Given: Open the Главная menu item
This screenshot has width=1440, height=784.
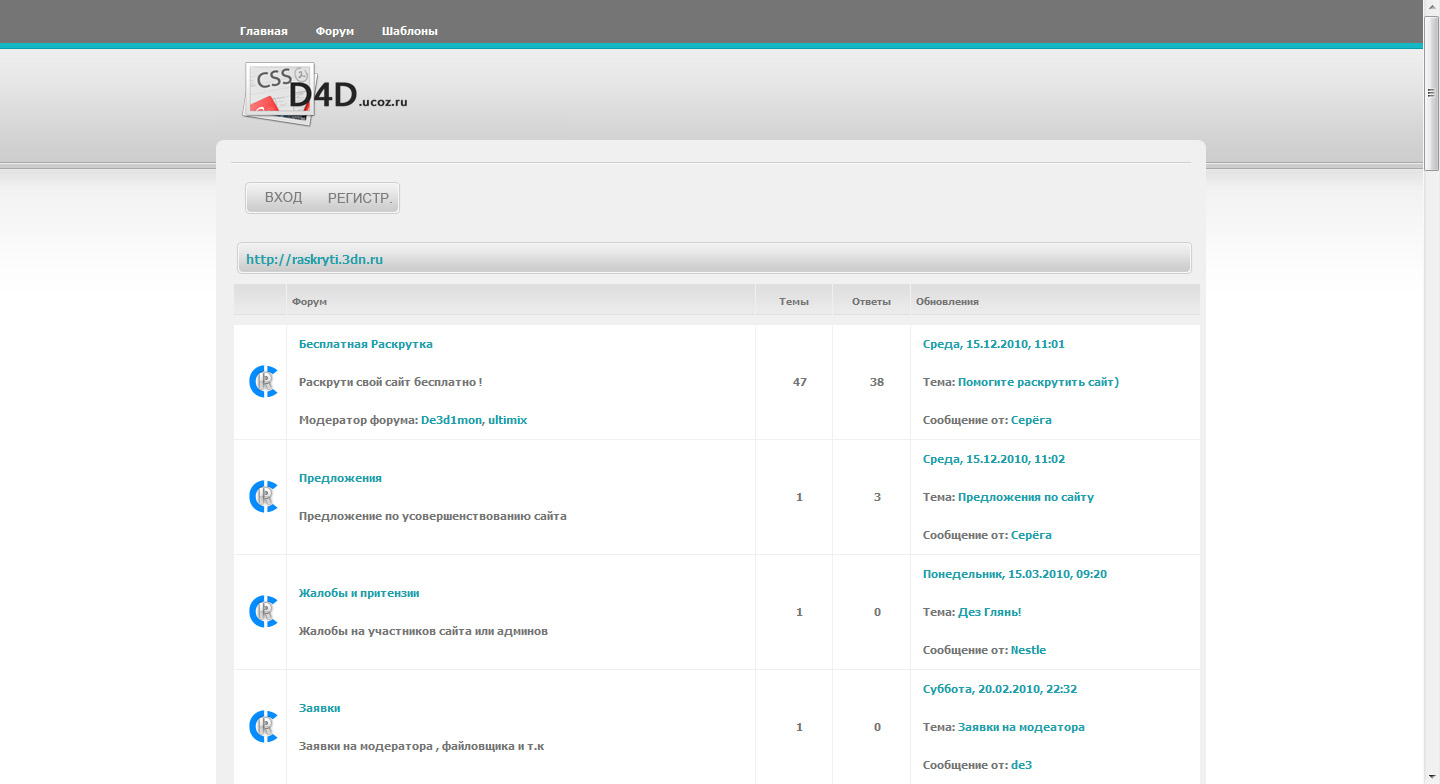Looking at the screenshot, I should tap(263, 31).
